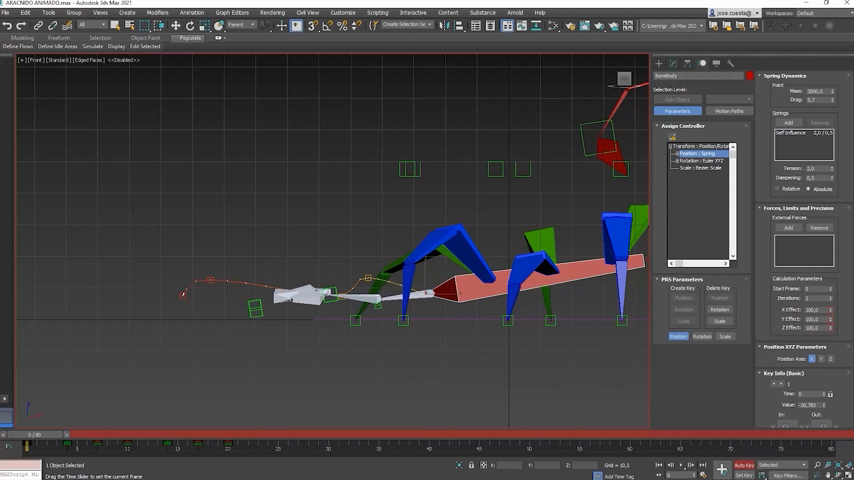Screen dimensions: 854x480
Task: Click the Mass spinner arrows
Action: tap(832, 92)
